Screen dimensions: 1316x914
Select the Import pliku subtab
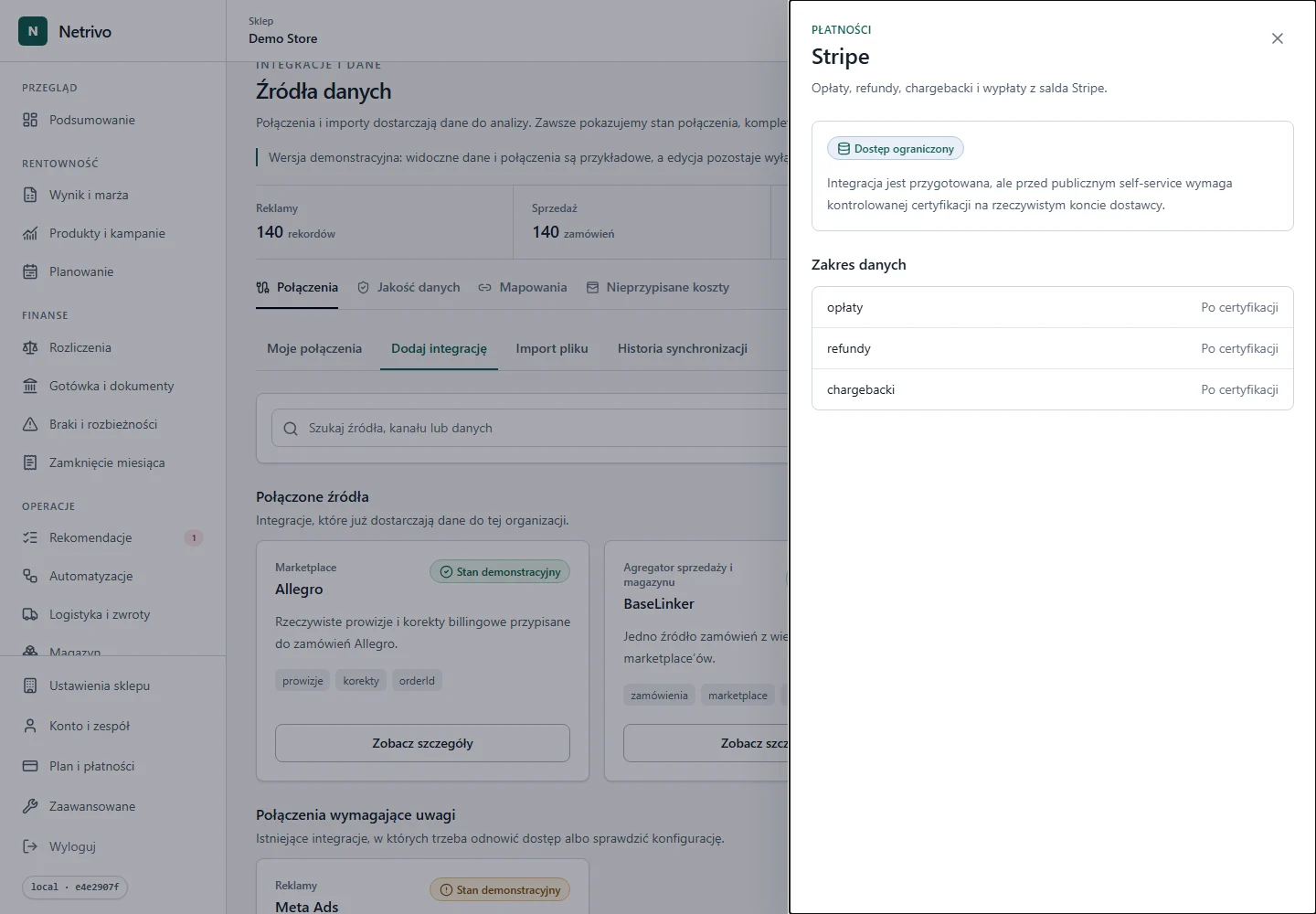click(552, 348)
